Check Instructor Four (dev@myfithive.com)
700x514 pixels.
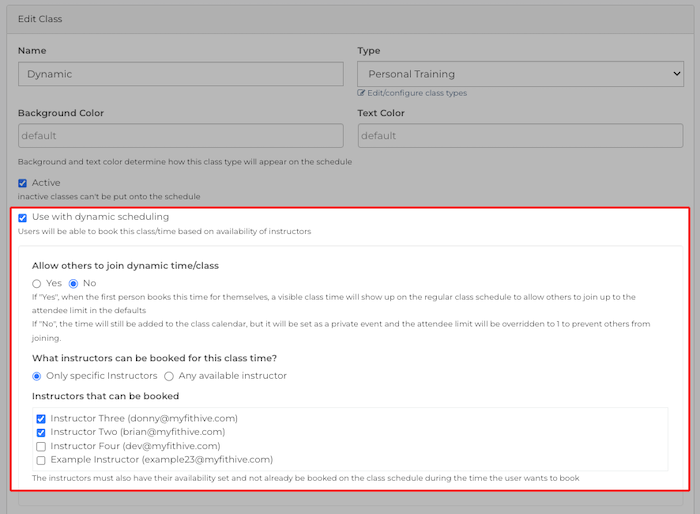[41, 447]
